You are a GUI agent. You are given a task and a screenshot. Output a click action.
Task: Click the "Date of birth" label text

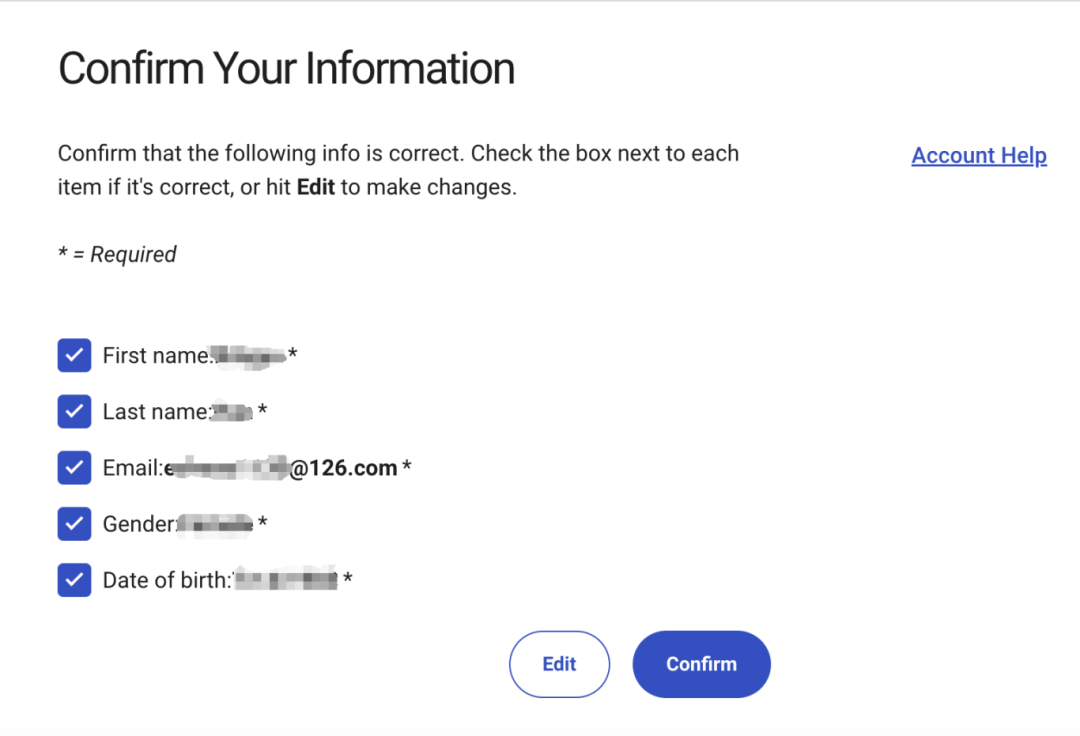coord(166,580)
